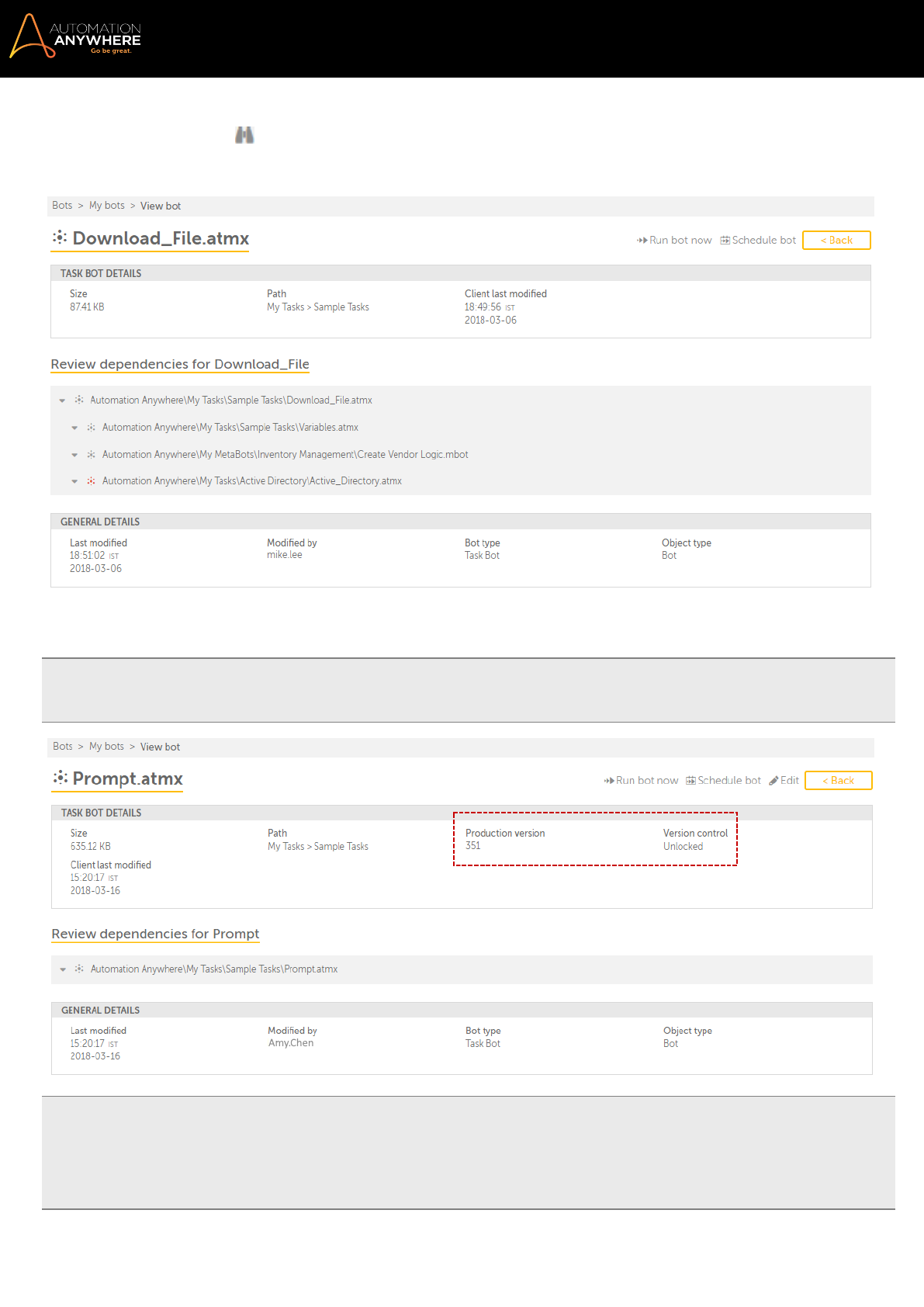The height and width of the screenshot is (1307, 924).
Task: Click the bot icon beside Download_File.atmx title
Action: pyautogui.click(x=60, y=237)
